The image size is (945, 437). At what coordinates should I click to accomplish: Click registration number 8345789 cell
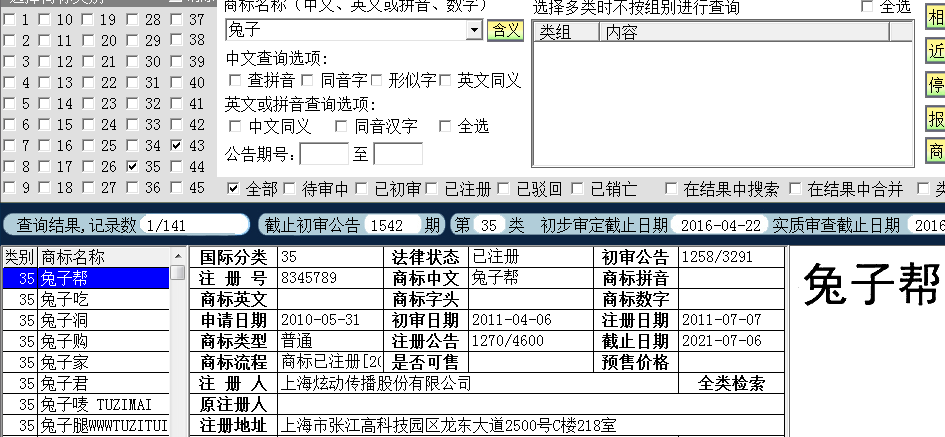pos(330,278)
